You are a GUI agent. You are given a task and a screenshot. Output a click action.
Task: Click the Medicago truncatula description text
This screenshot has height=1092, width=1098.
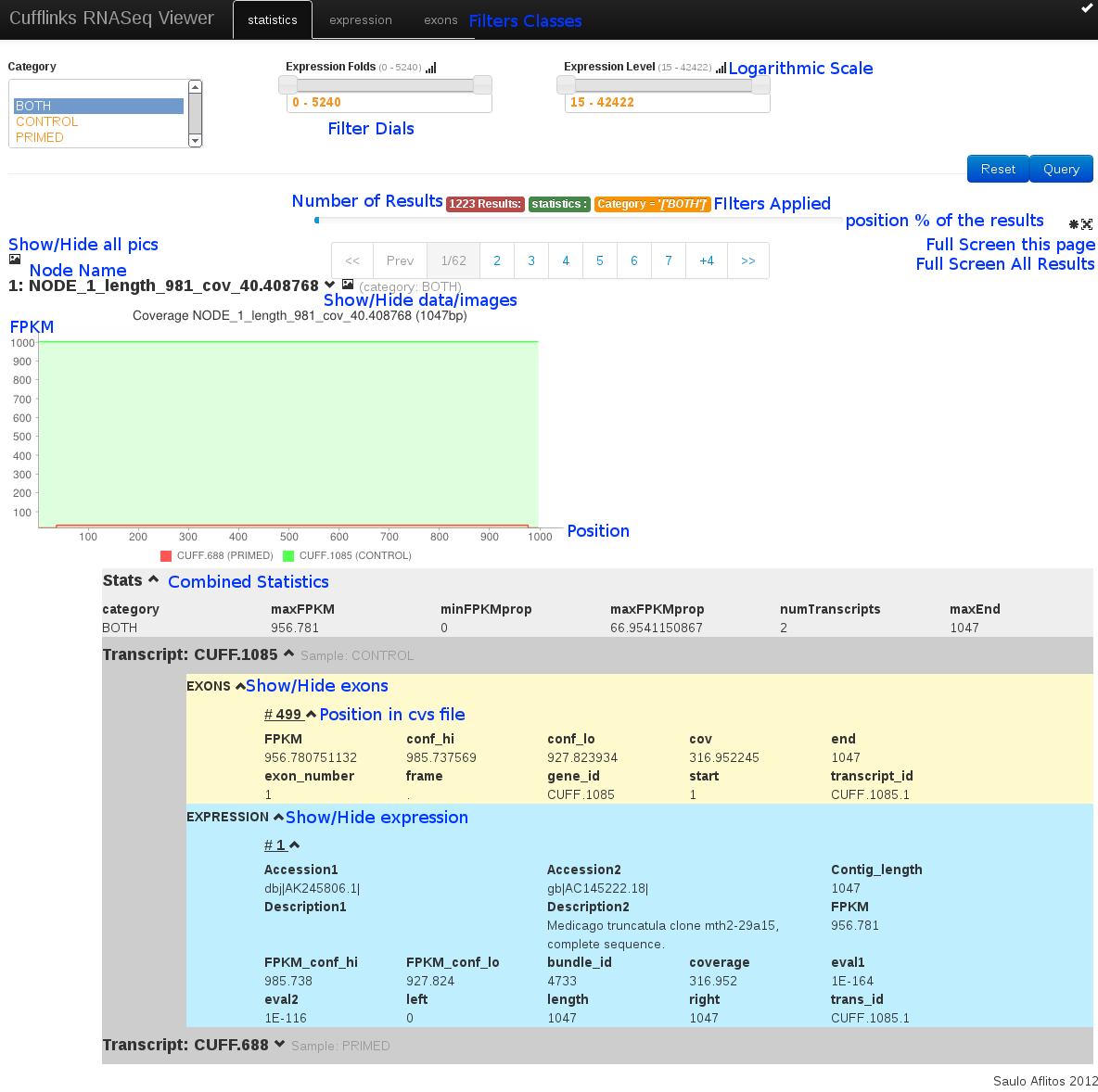663,934
